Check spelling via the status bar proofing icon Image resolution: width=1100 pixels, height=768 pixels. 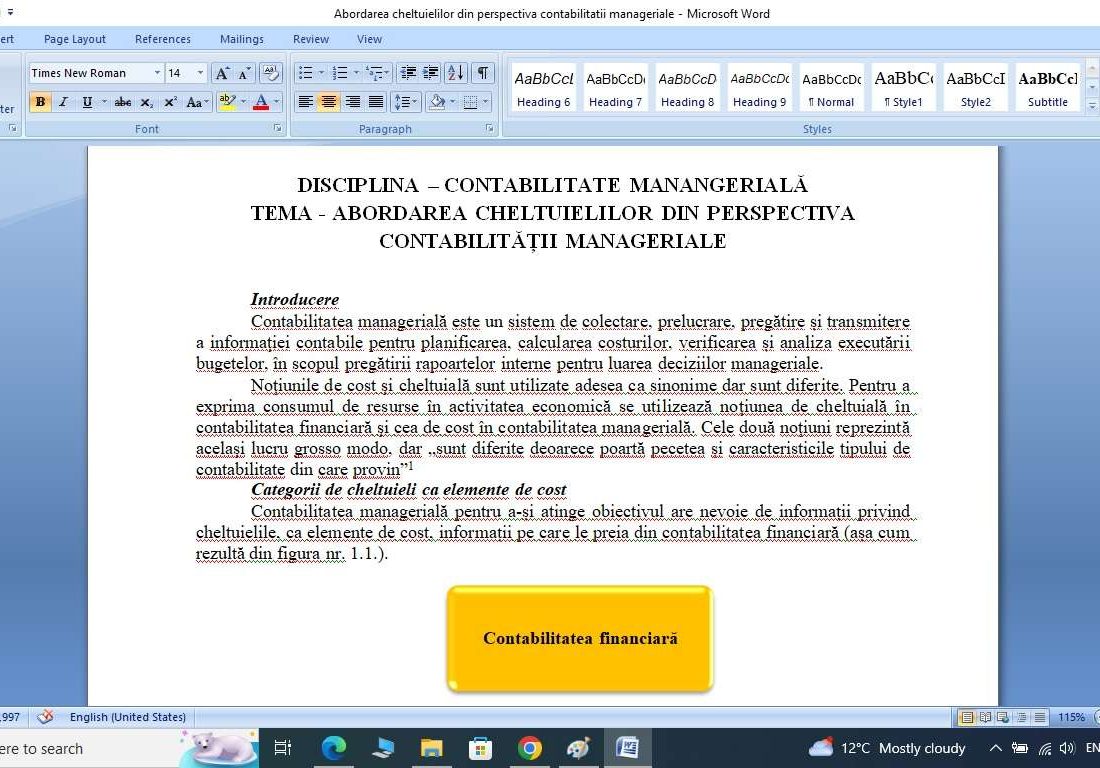click(x=44, y=717)
